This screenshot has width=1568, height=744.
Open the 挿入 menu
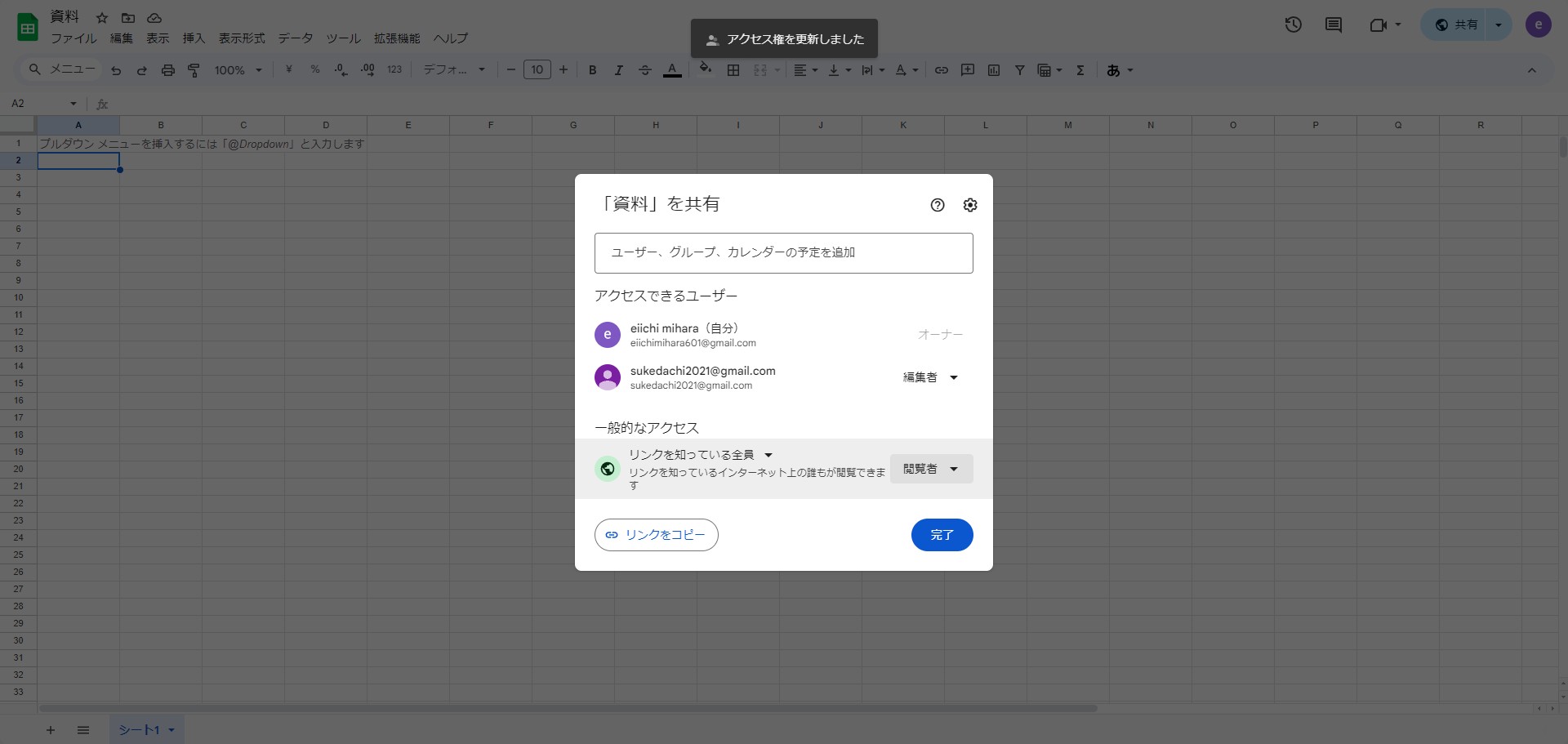point(194,38)
